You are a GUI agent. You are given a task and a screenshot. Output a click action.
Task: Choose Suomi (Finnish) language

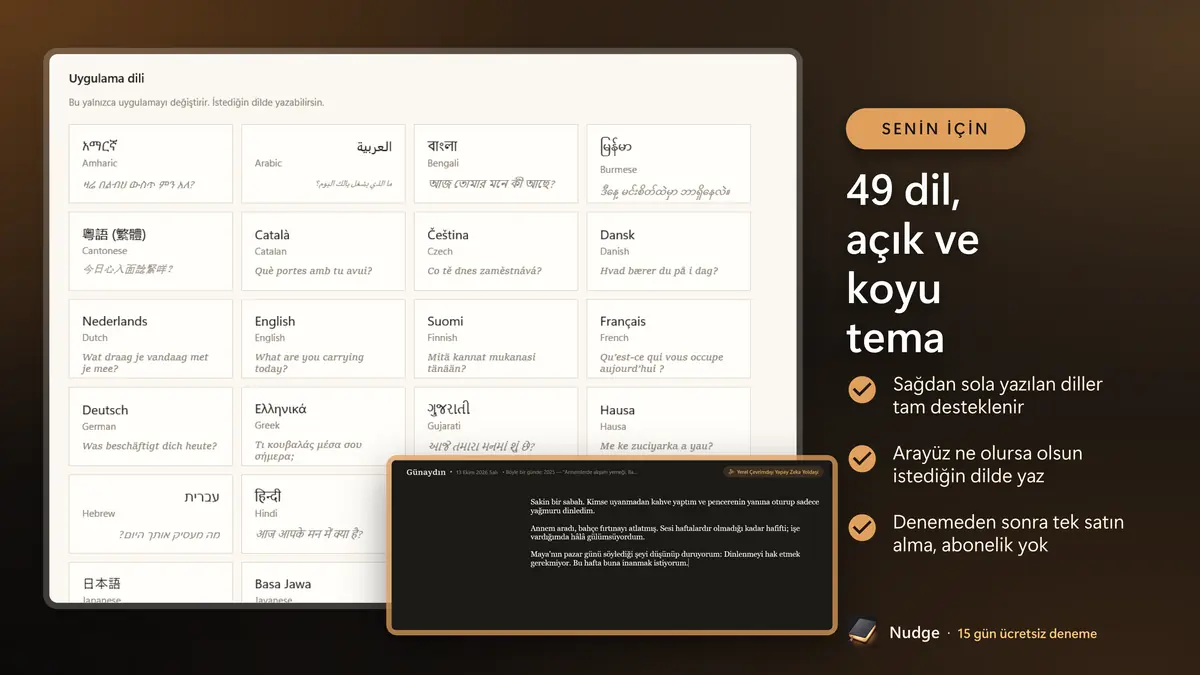point(496,339)
